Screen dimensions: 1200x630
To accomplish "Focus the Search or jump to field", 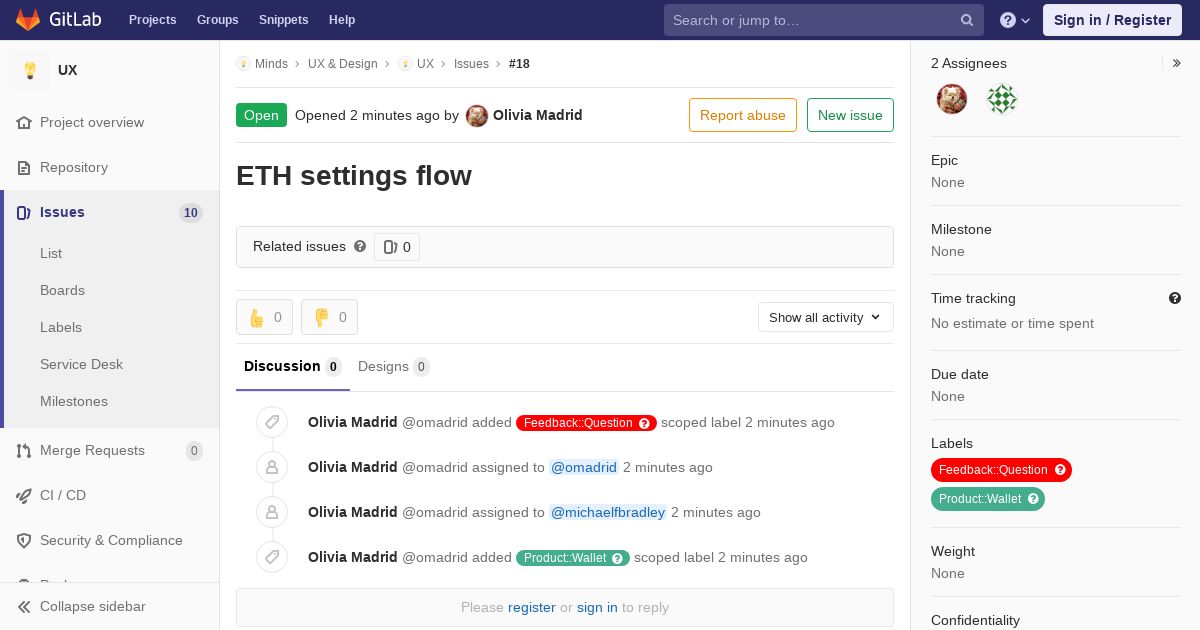I will click(812, 20).
